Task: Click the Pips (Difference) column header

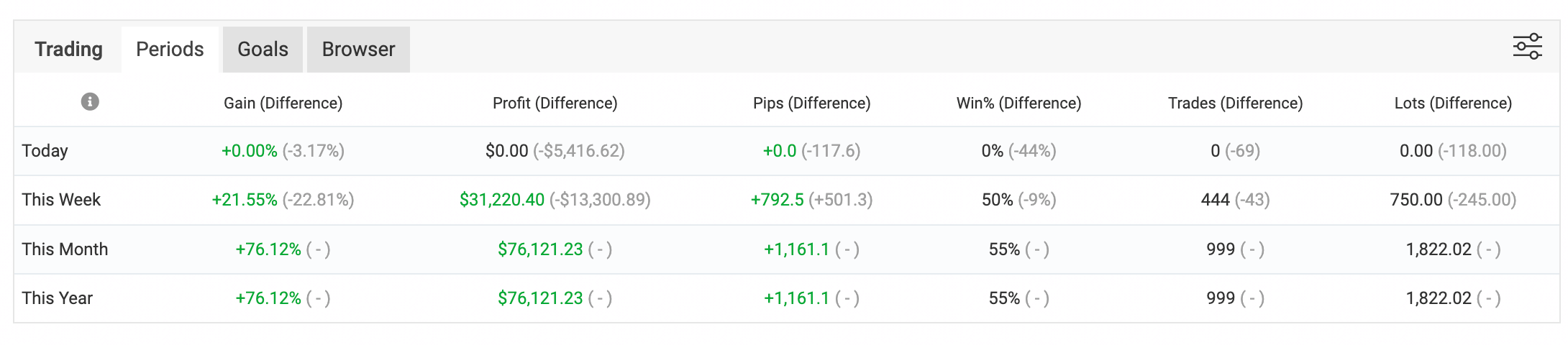Action: 811,103
